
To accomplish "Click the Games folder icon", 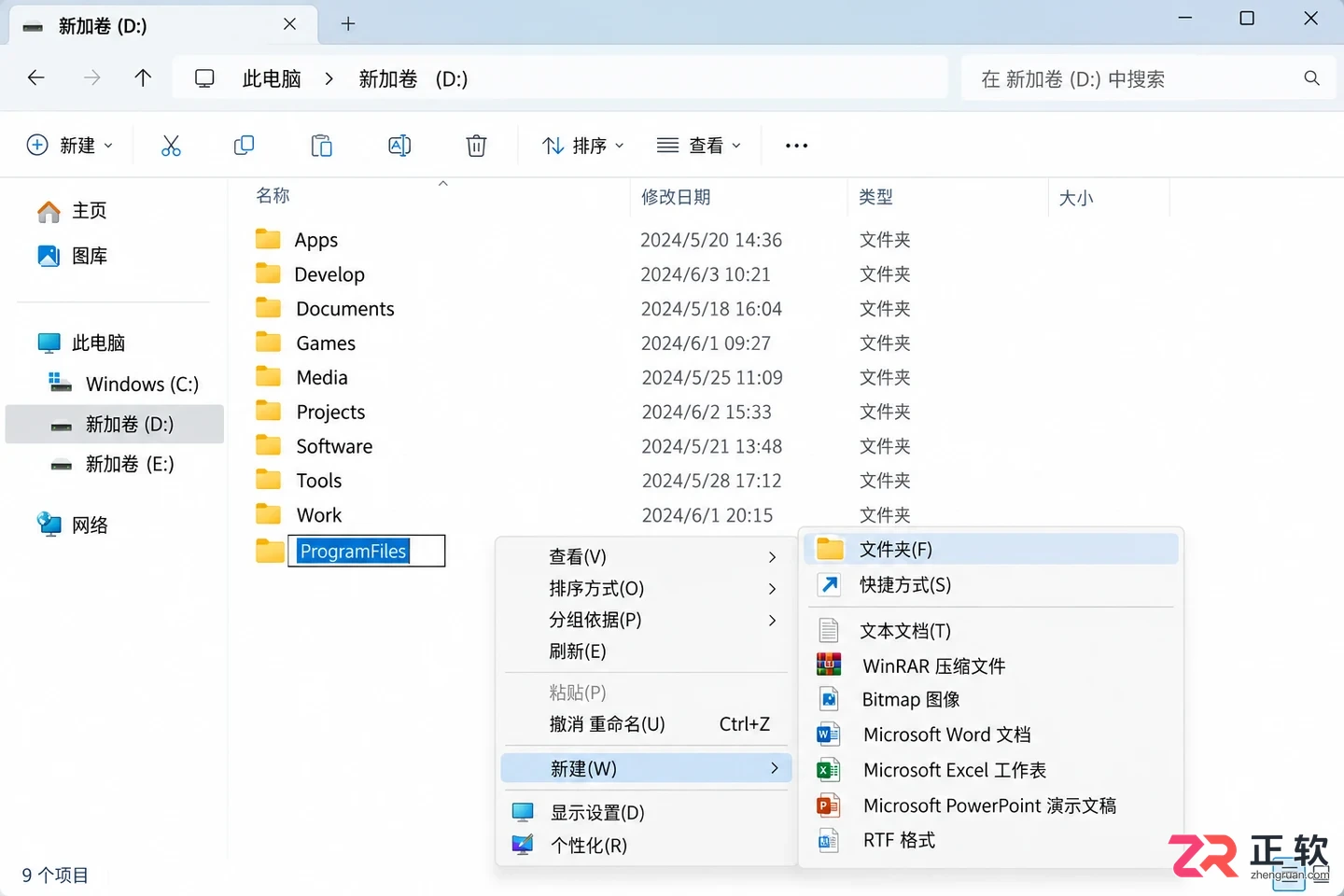I will (268, 343).
